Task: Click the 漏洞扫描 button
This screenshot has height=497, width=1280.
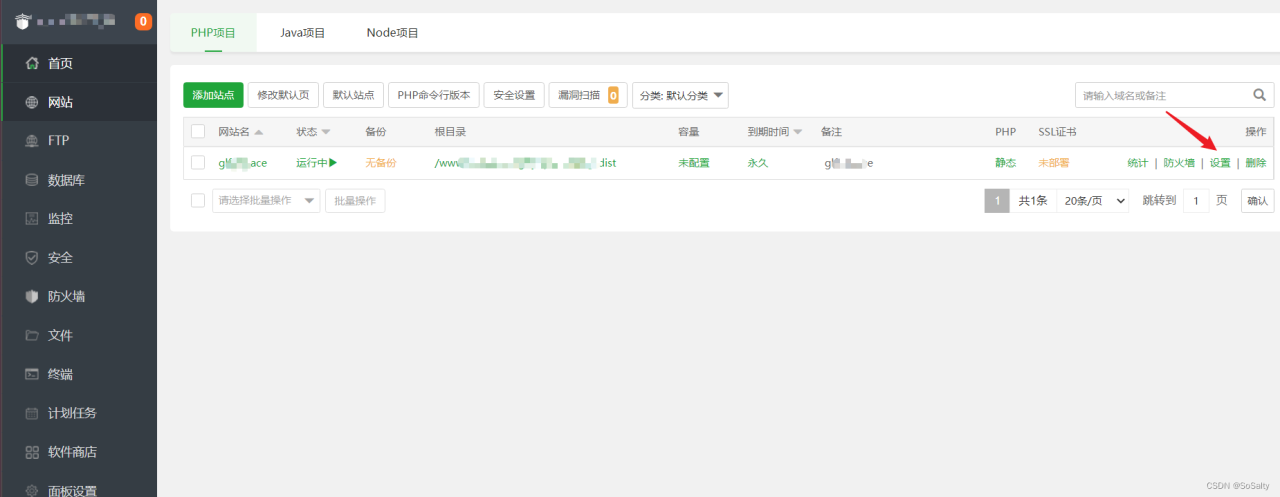Action: [588, 95]
